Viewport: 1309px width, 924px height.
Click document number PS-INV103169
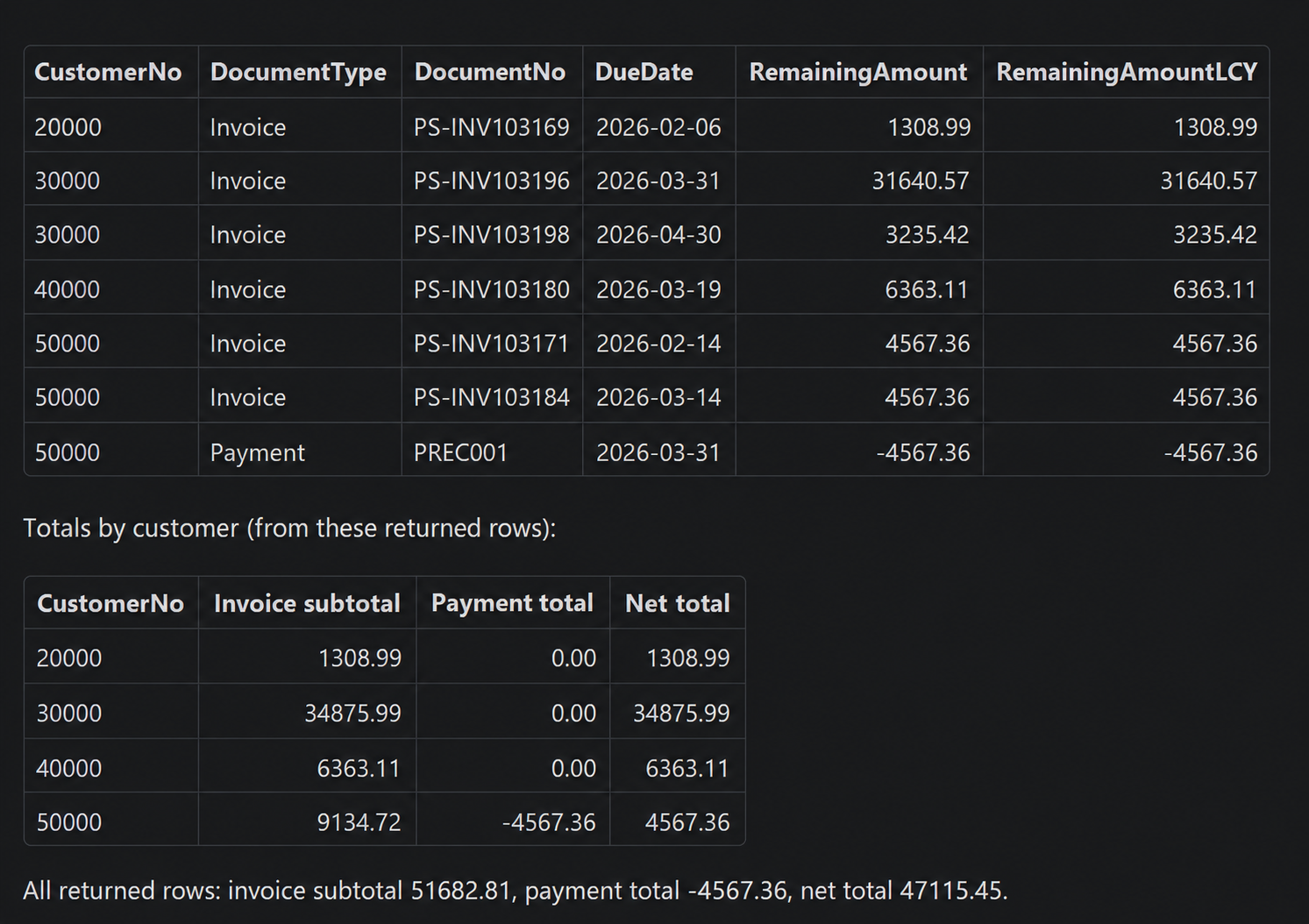click(x=491, y=127)
